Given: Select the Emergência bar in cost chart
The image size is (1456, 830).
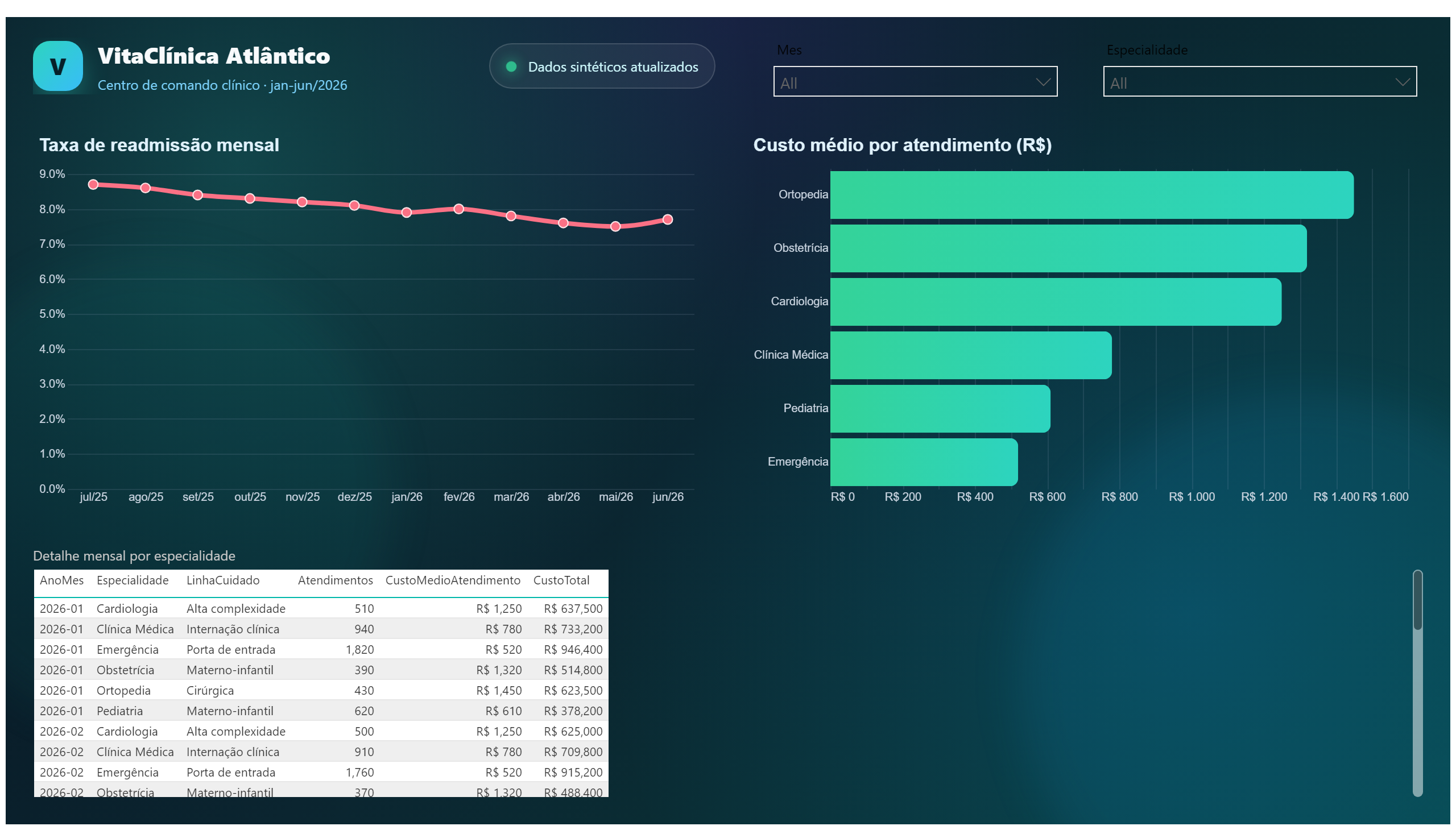Looking at the screenshot, I should pos(924,462).
